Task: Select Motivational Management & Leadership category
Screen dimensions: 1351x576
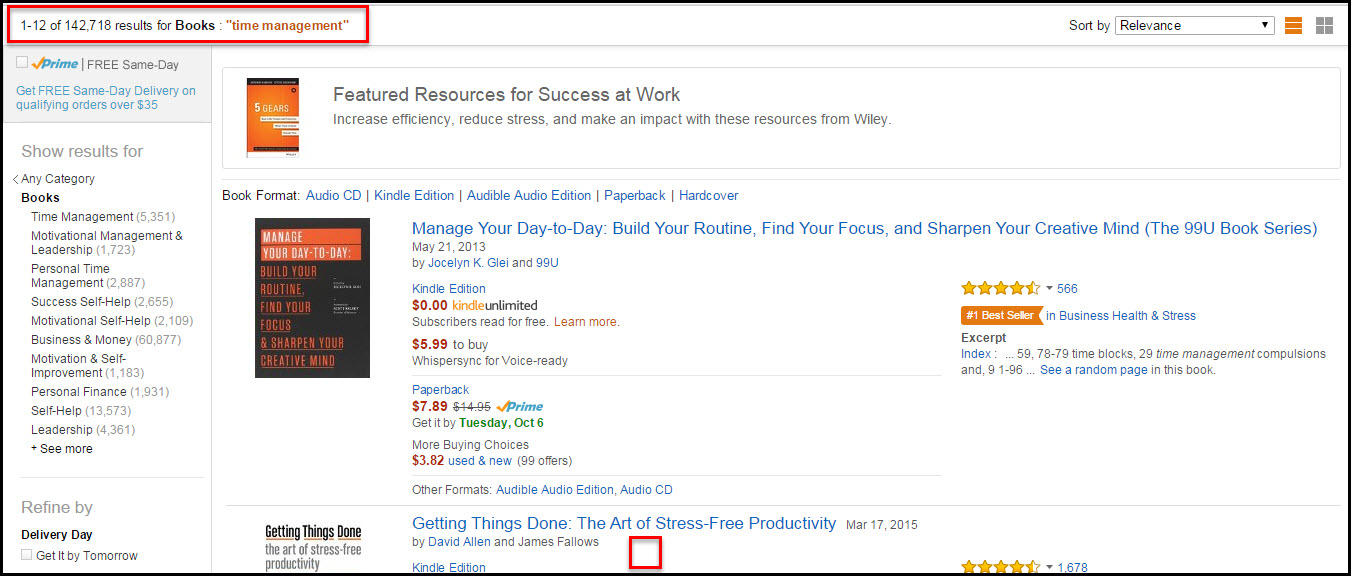Action: (107, 243)
